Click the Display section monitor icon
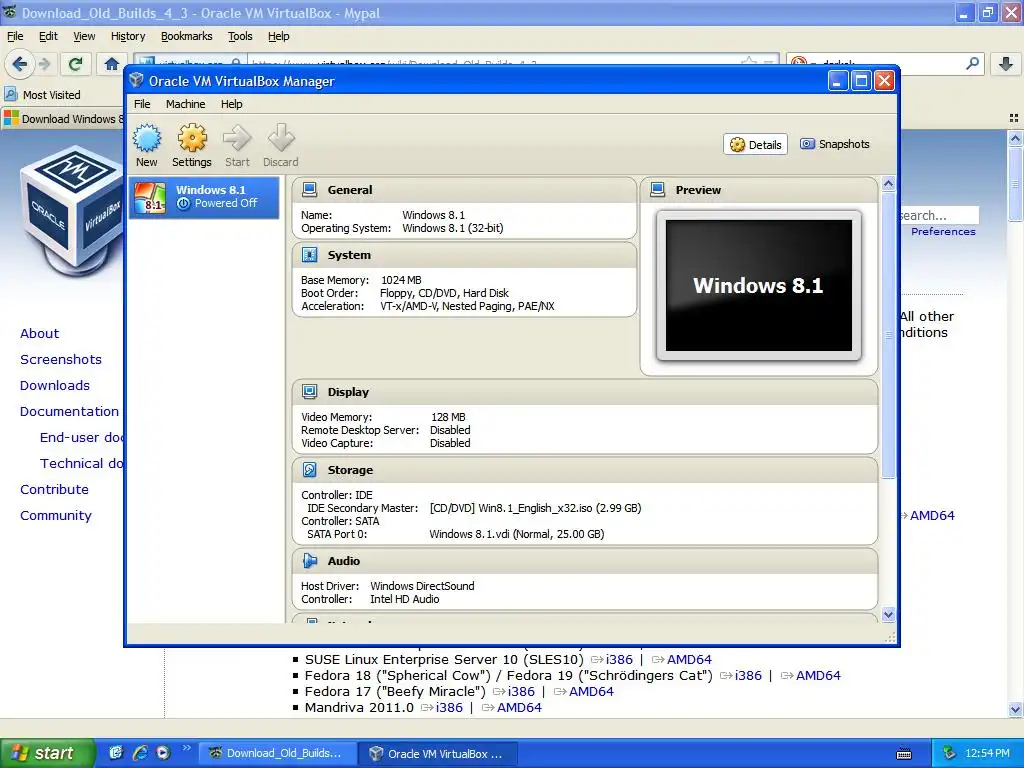 (x=310, y=392)
